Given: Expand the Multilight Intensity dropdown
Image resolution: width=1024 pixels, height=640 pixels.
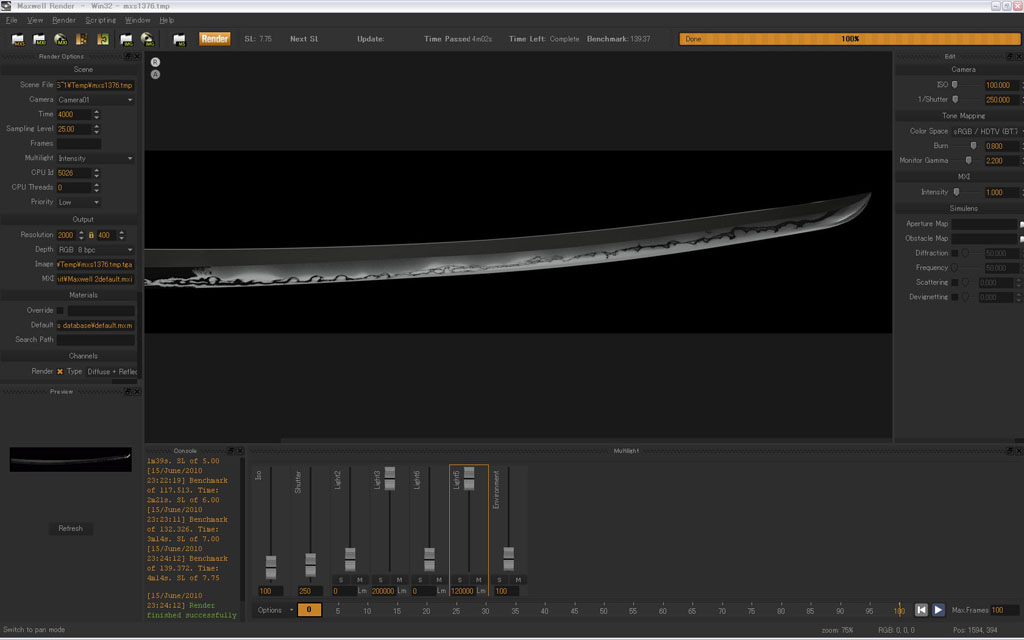Looking at the screenshot, I should click(95, 158).
